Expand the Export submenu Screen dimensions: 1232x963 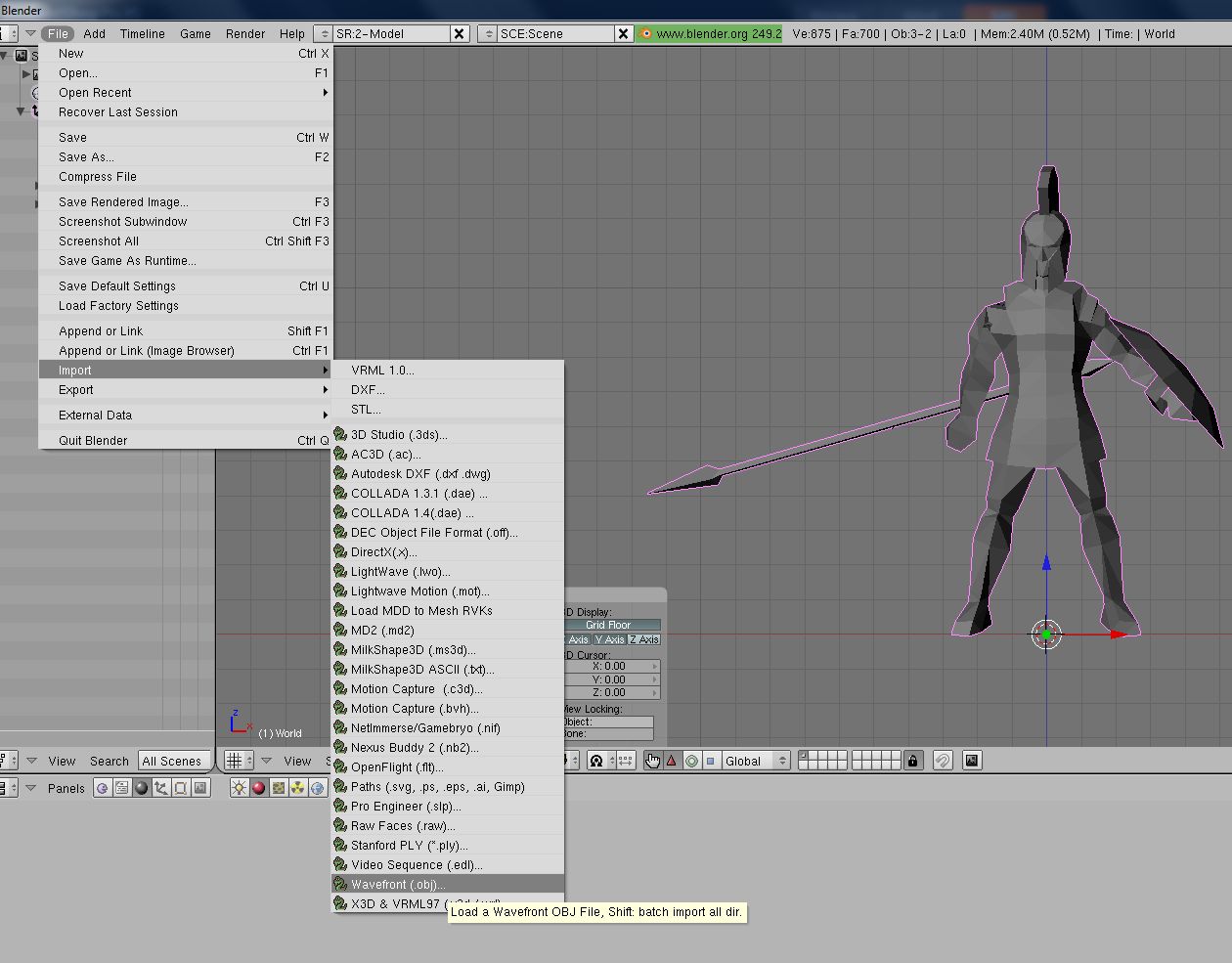click(186, 390)
